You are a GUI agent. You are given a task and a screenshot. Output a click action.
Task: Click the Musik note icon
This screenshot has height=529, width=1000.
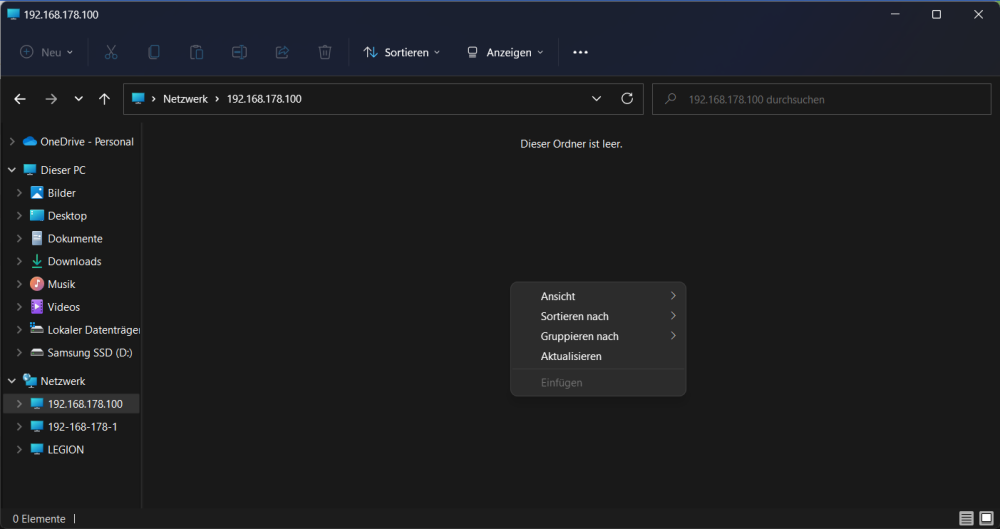coord(37,284)
